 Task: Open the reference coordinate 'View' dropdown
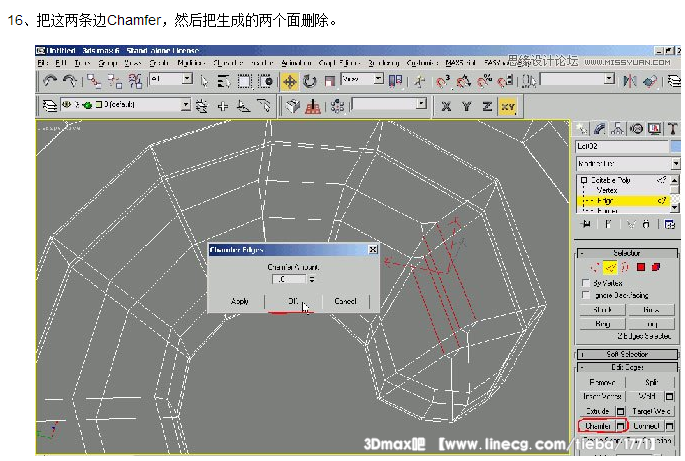point(363,80)
